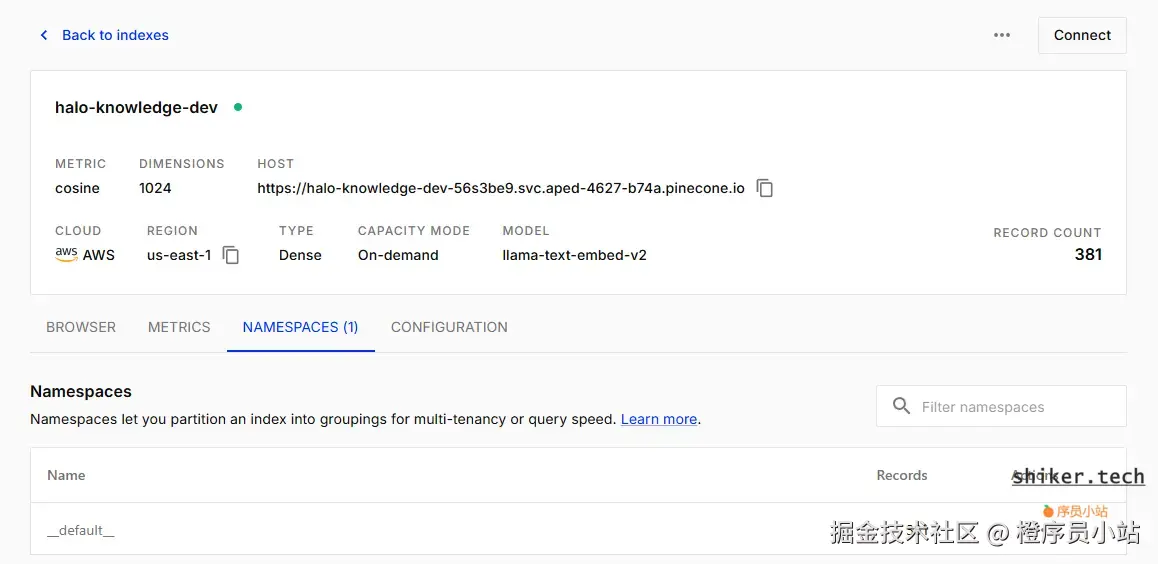Click the Name column header
Screen dimensions: 1158x564
coord(66,475)
